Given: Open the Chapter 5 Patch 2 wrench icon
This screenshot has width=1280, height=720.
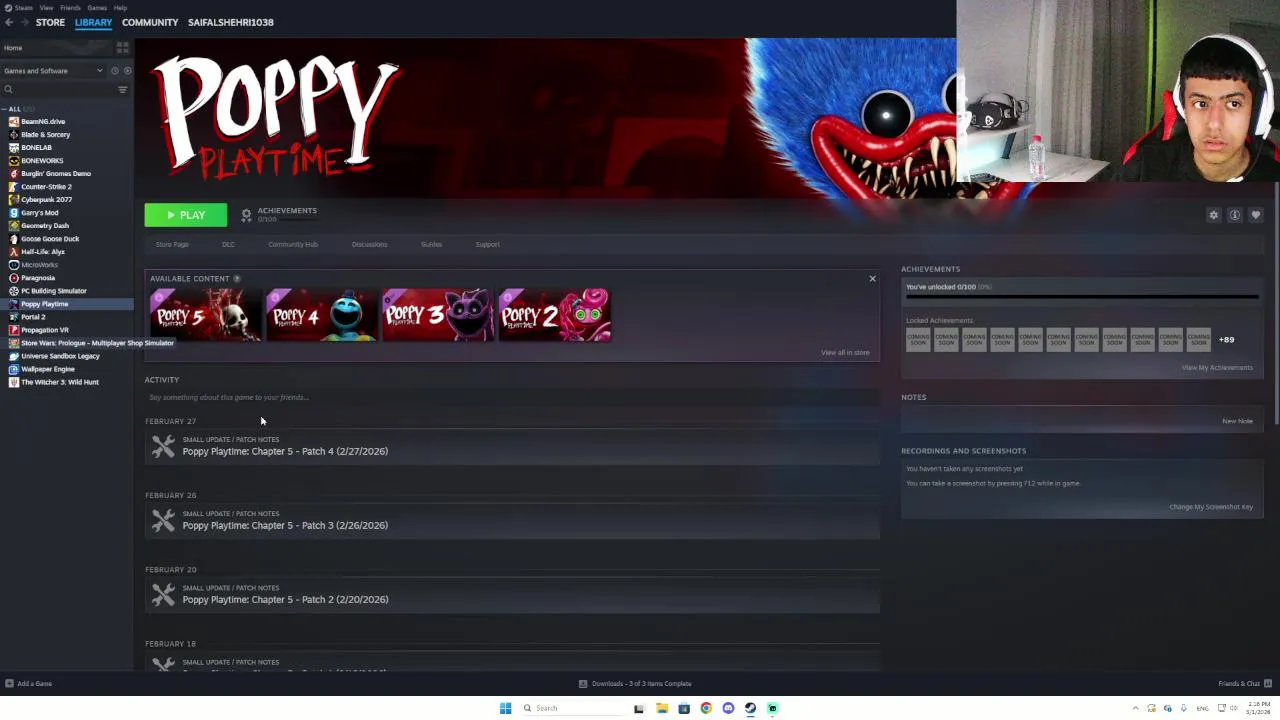Looking at the screenshot, I should coord(163,594).
